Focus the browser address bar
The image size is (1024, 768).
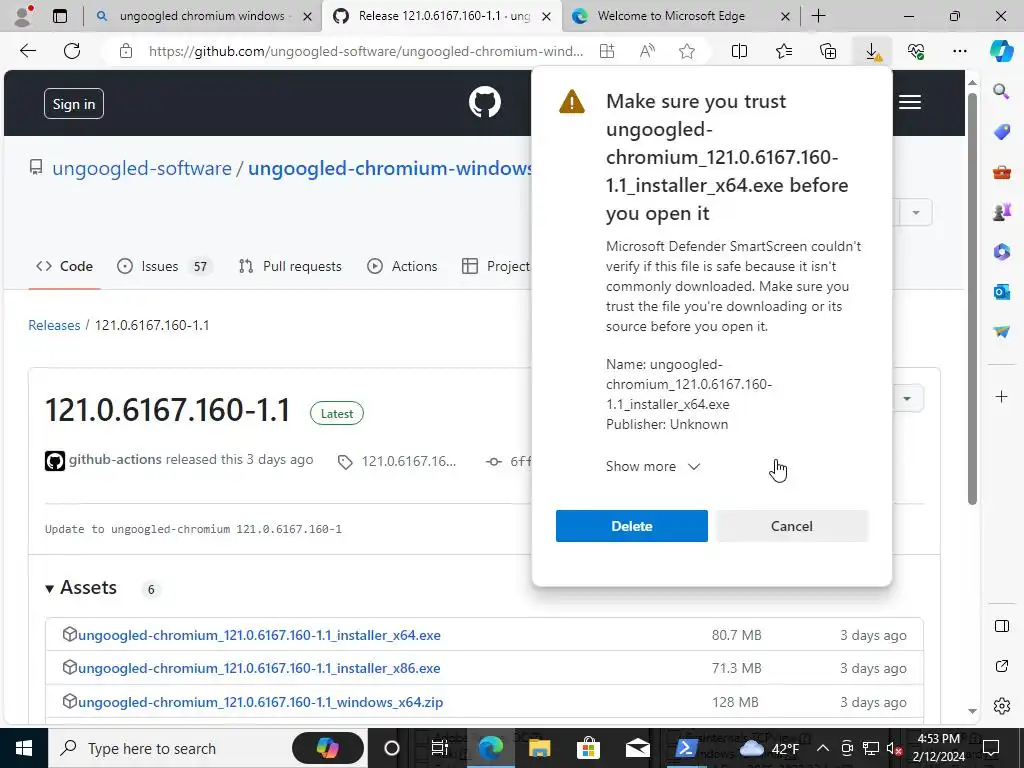[366, 51]
